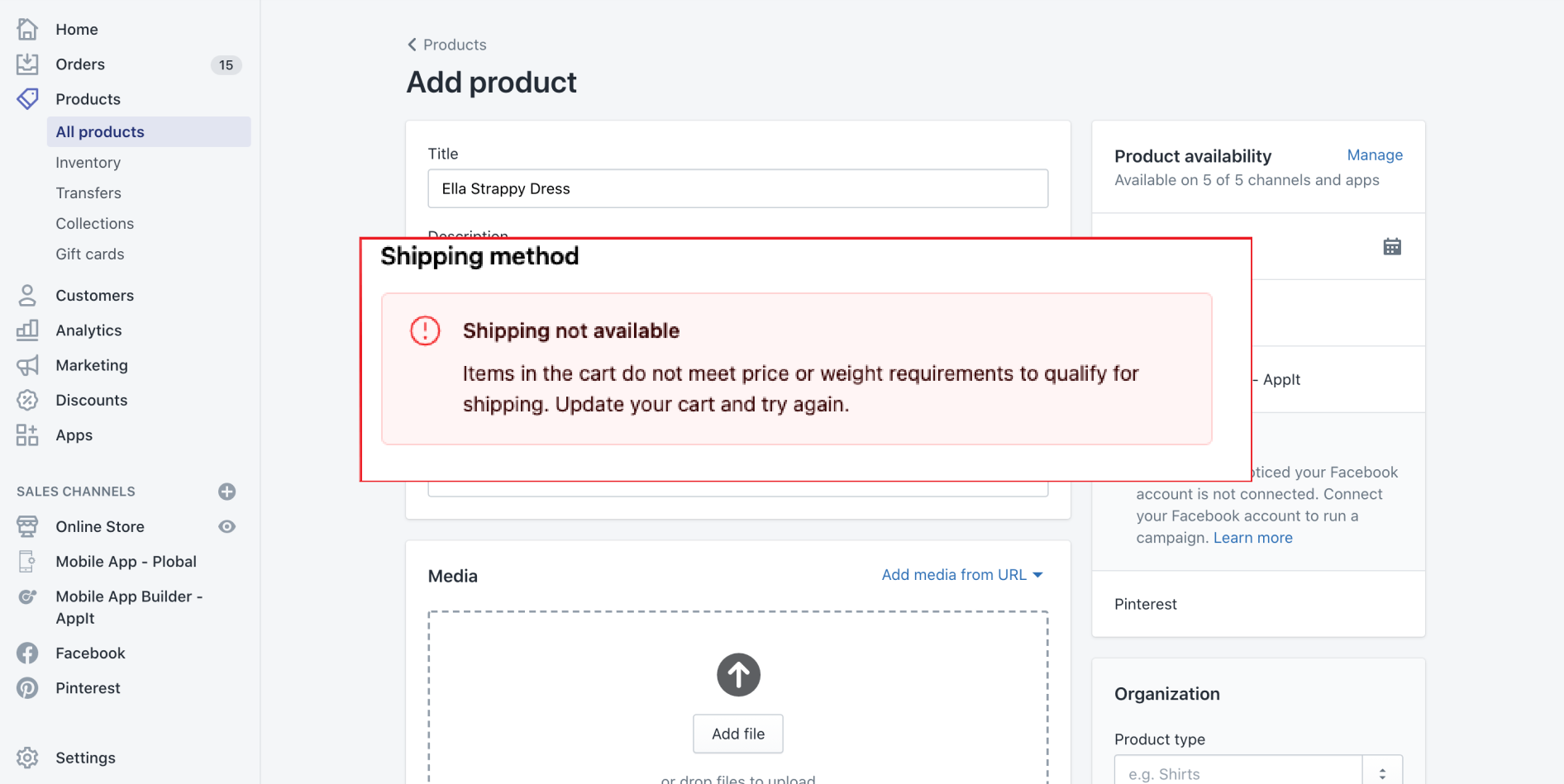
Task: Click the Analytics bar chart icon
Action: [x=27, y=330]
